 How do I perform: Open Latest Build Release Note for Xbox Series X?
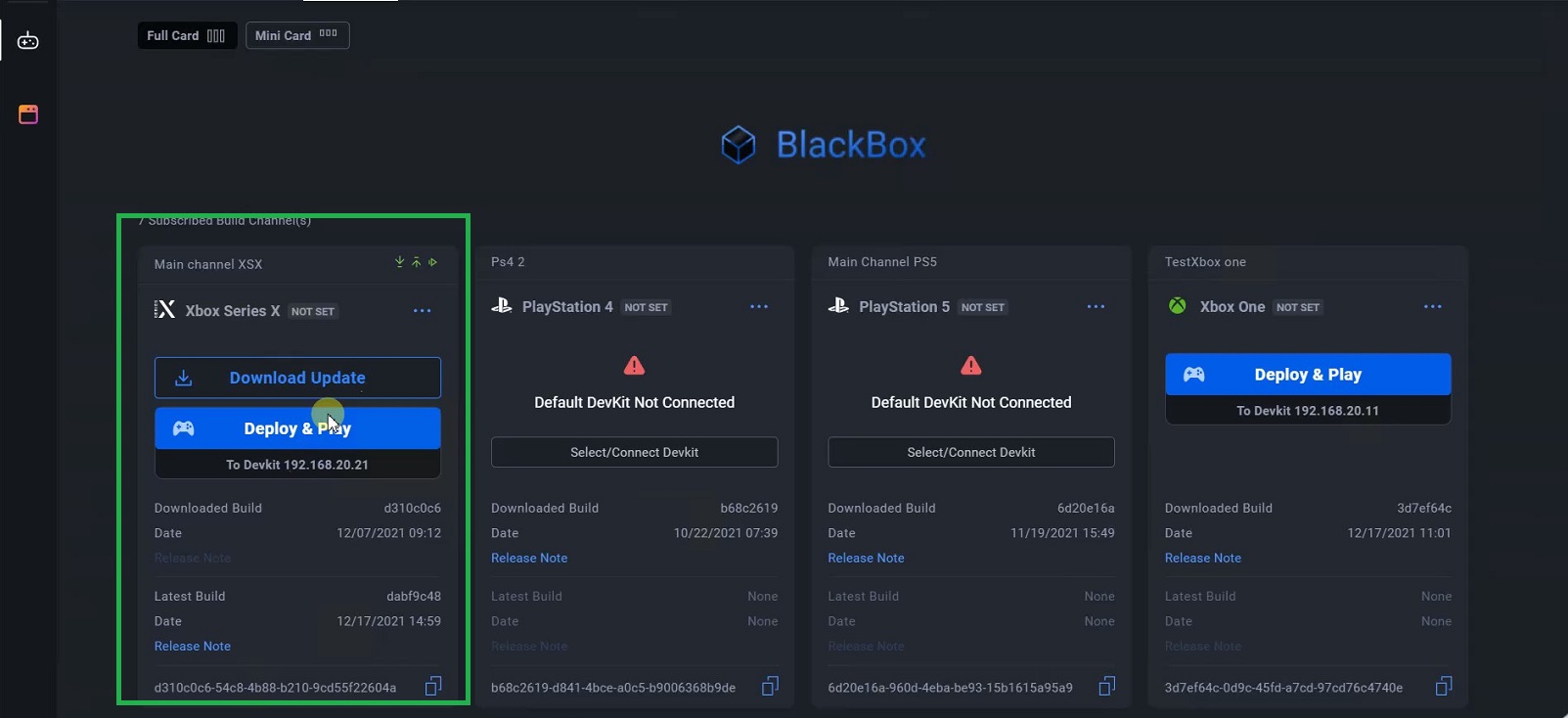(193, 647)
